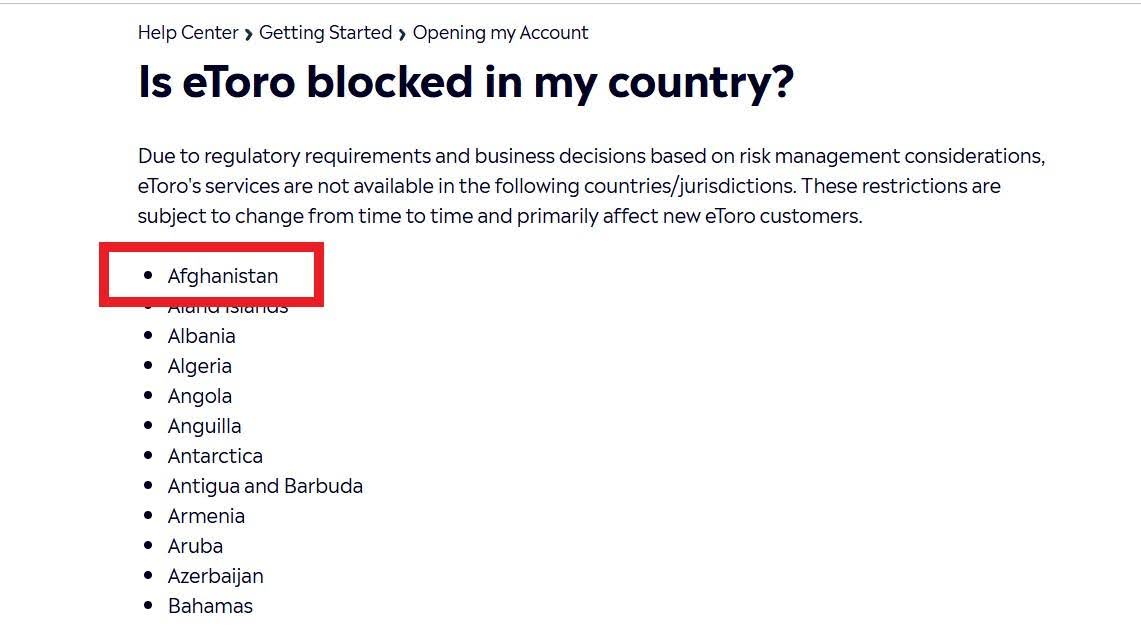Select Antigua and Barbuda entry

tap(265, 486)
